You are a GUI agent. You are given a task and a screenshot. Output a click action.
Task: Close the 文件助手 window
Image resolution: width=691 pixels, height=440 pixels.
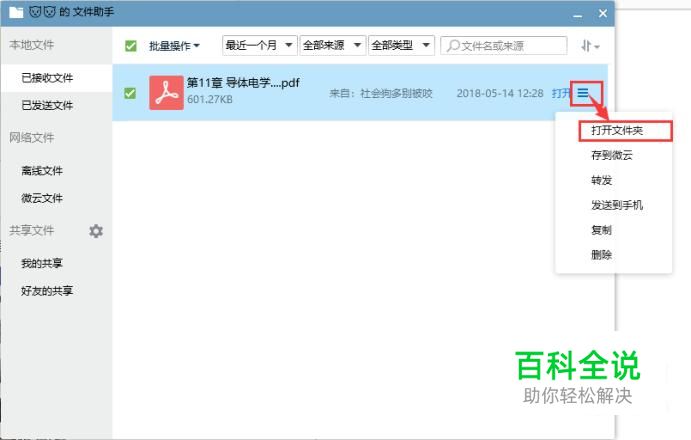pos(603,13)
